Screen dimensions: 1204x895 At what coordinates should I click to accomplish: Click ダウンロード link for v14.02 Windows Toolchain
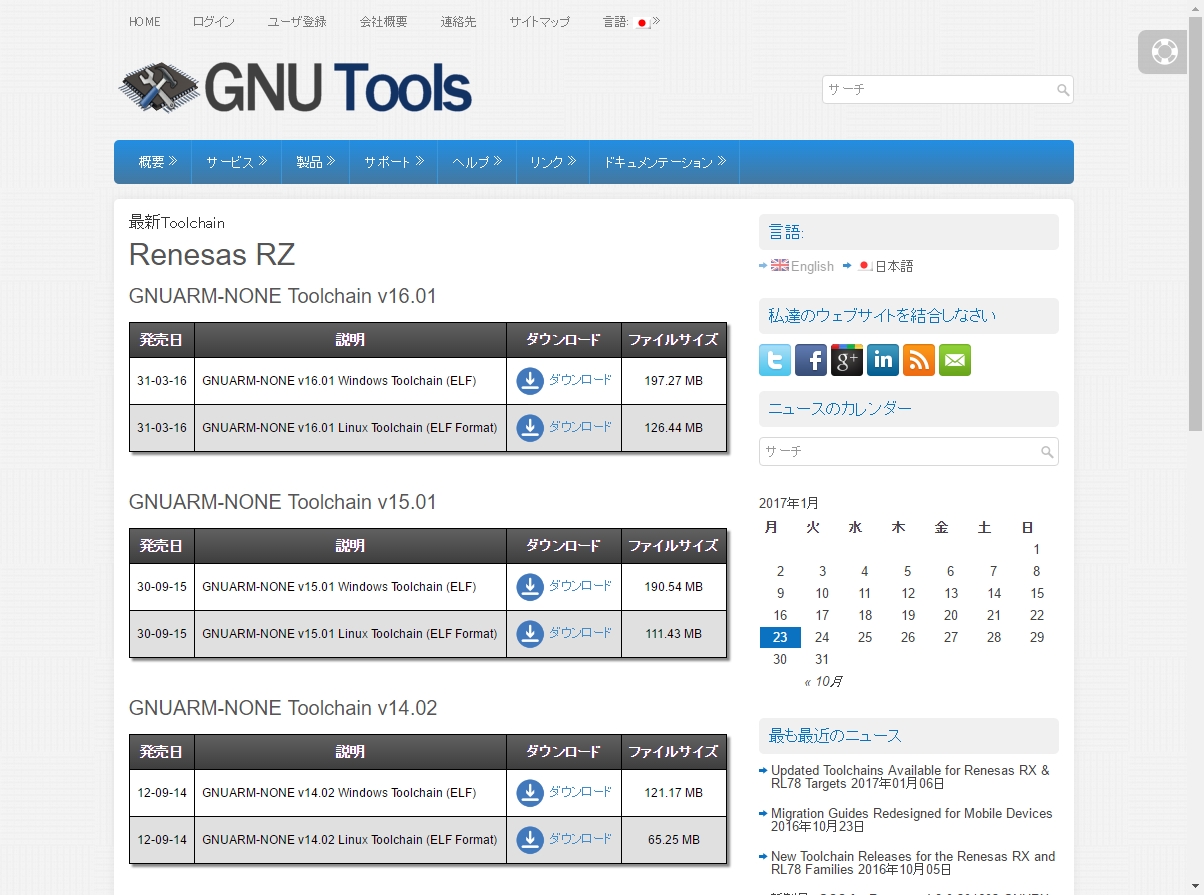(x=580, y=792)
